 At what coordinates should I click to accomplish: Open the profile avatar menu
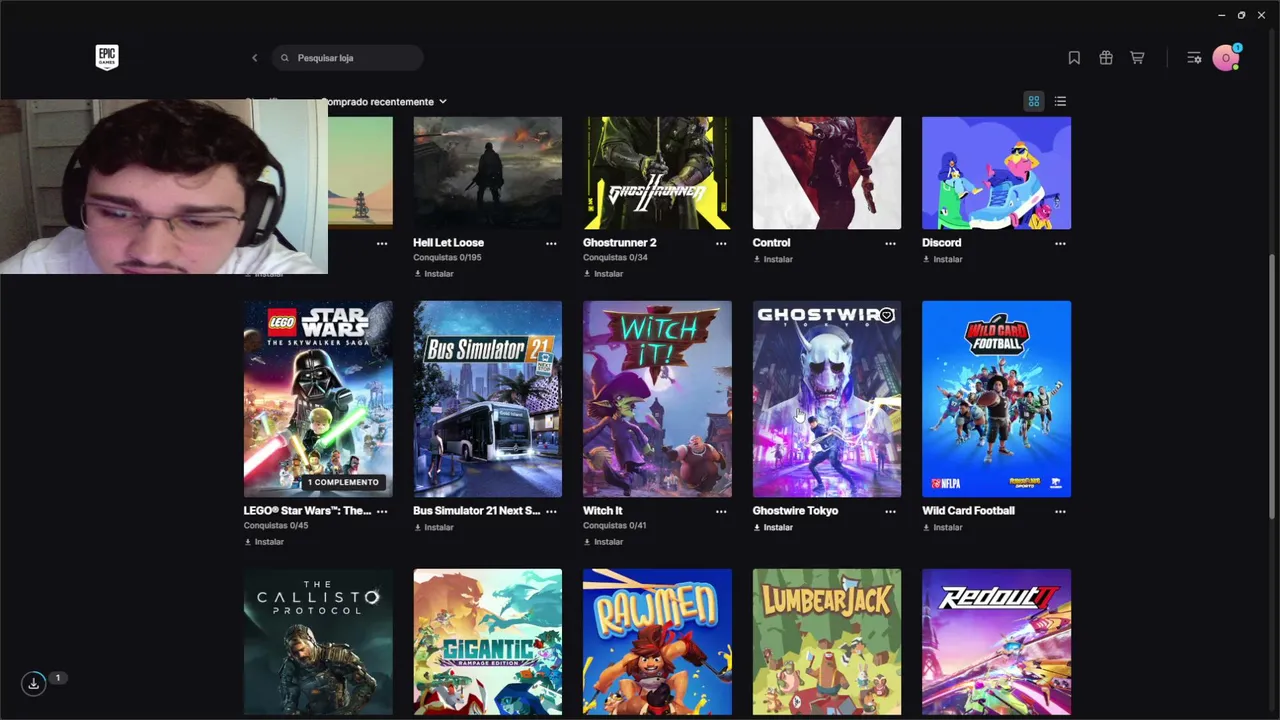[1226, 58]
